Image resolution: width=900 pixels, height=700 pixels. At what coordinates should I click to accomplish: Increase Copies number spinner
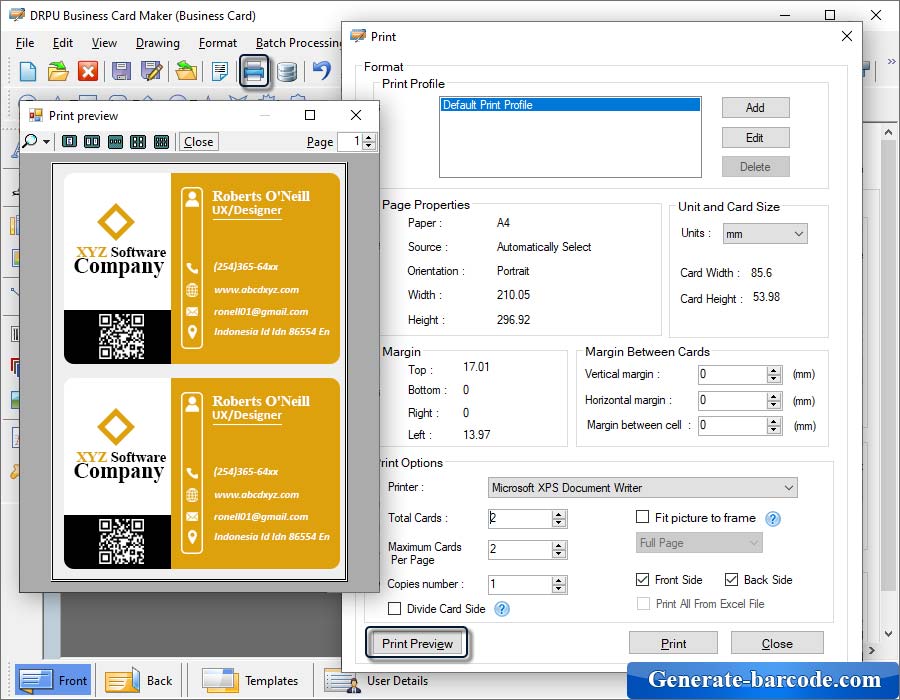click(x=558, y=581)
